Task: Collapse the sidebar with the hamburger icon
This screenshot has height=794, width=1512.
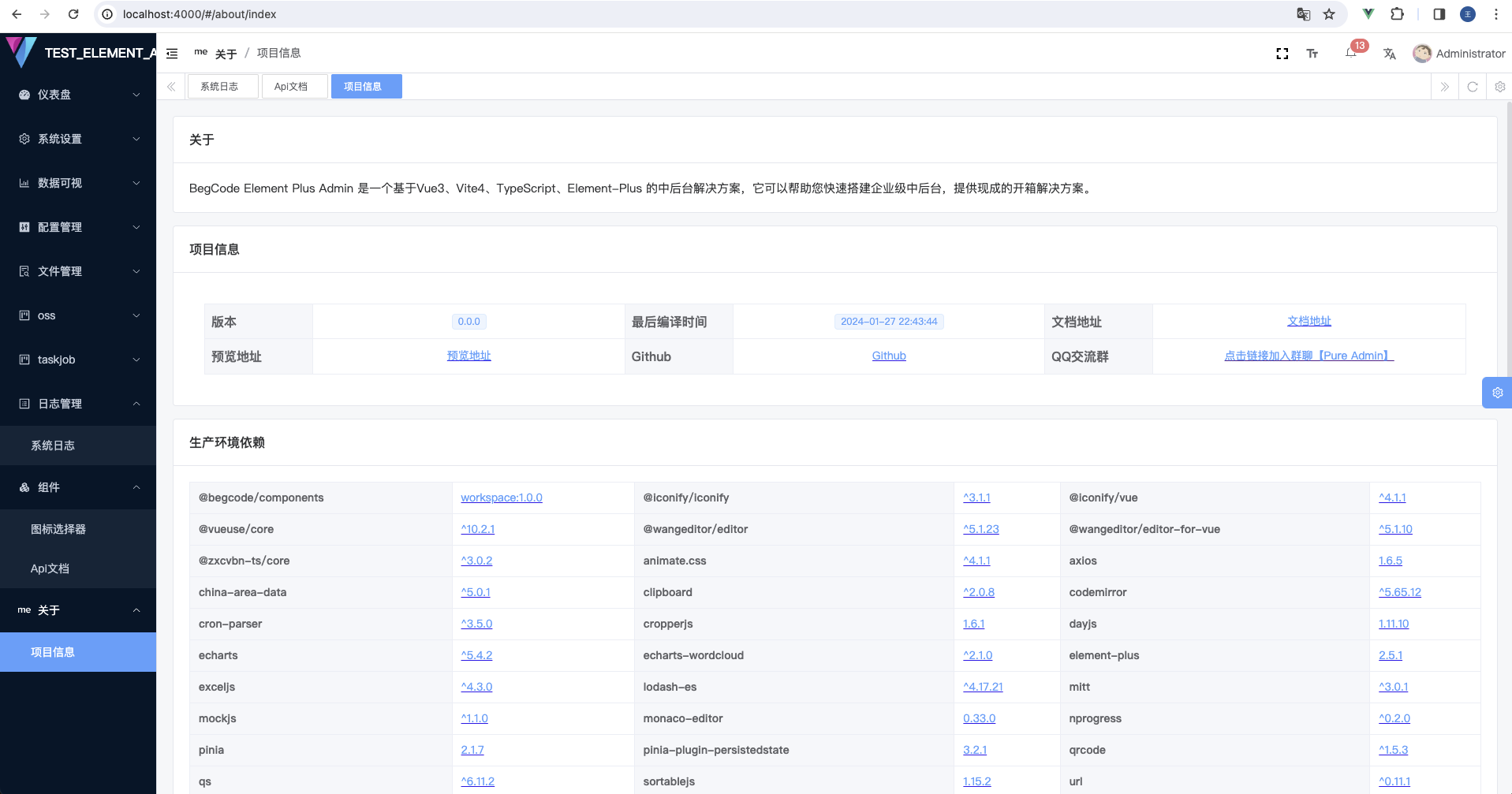Action: click(x=172, y=54)
